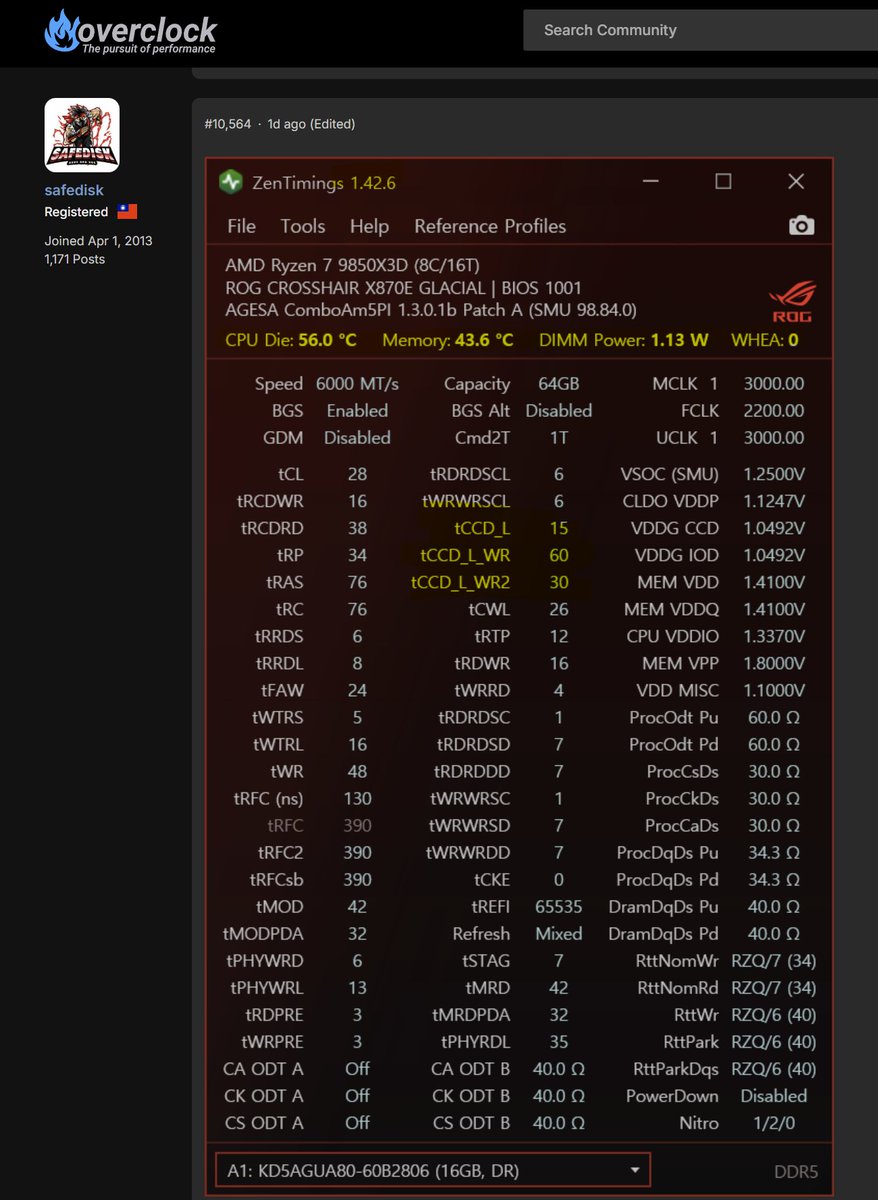Image resolution: width=878 pixels, height=1200 pixels.
Task: Click the DramDqDs Pu 40.0 Ω value
Action: tap(774, 907)
